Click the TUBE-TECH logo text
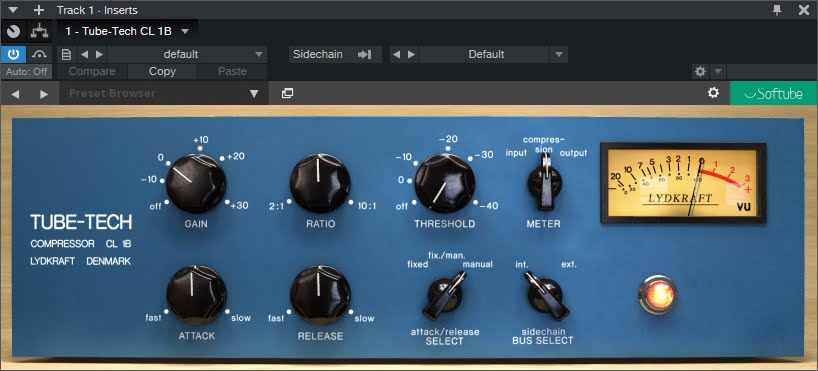This screenshot has width=818, height=371. coord(81,222)
